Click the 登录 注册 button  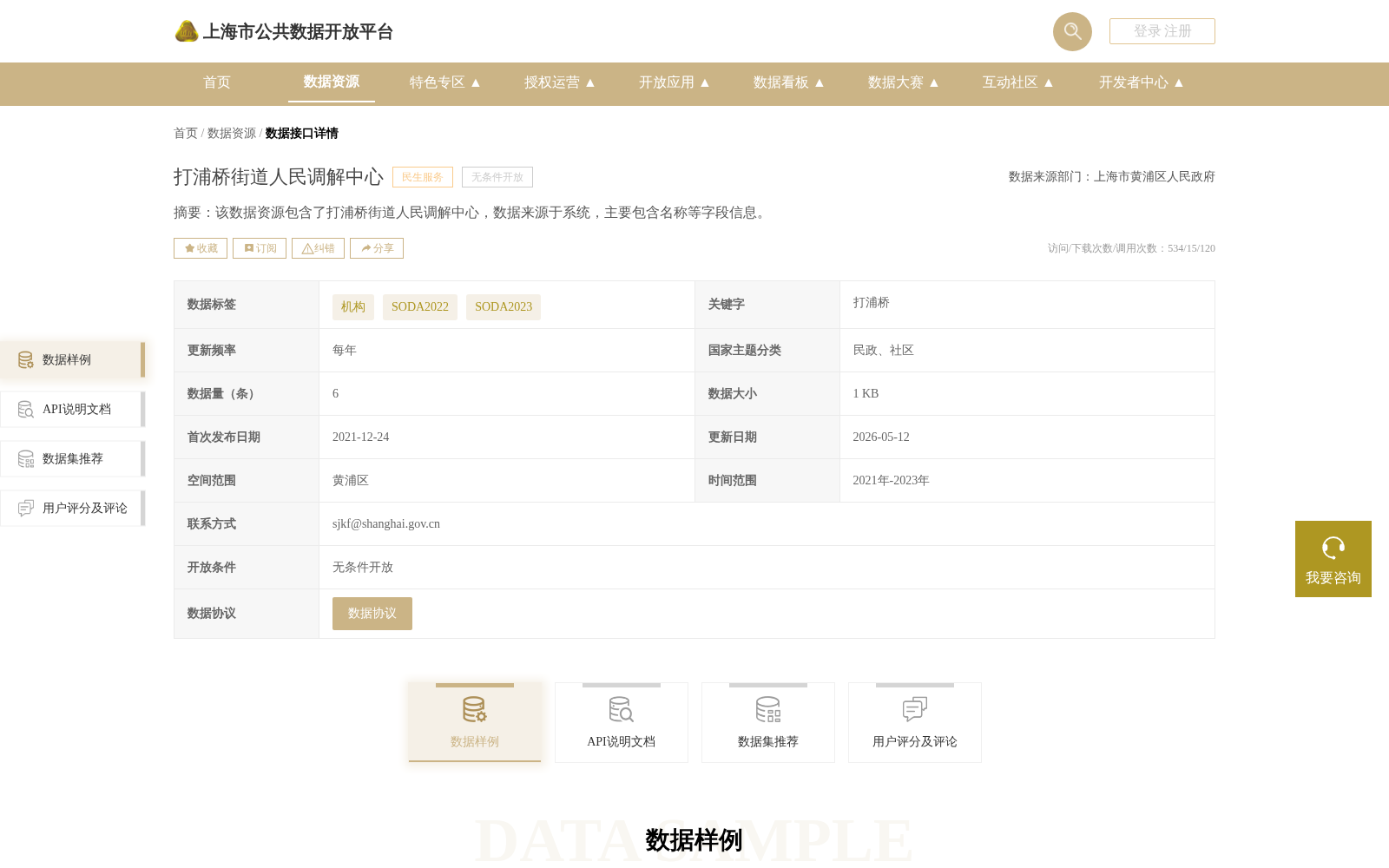(1162, 31)
